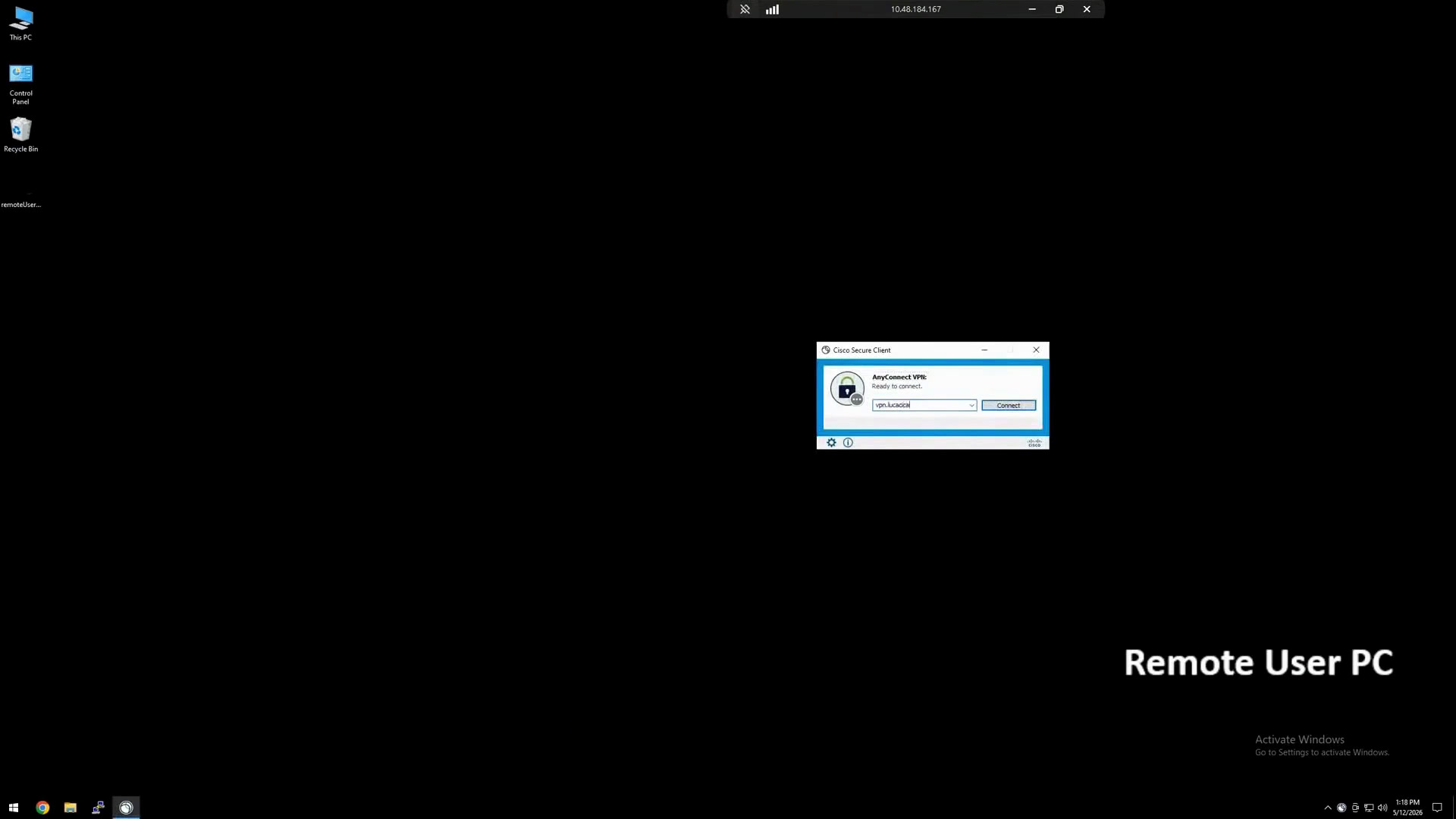
Task: Close the 10.48.184.167 remote session bar
Action: click(1087, 9)
